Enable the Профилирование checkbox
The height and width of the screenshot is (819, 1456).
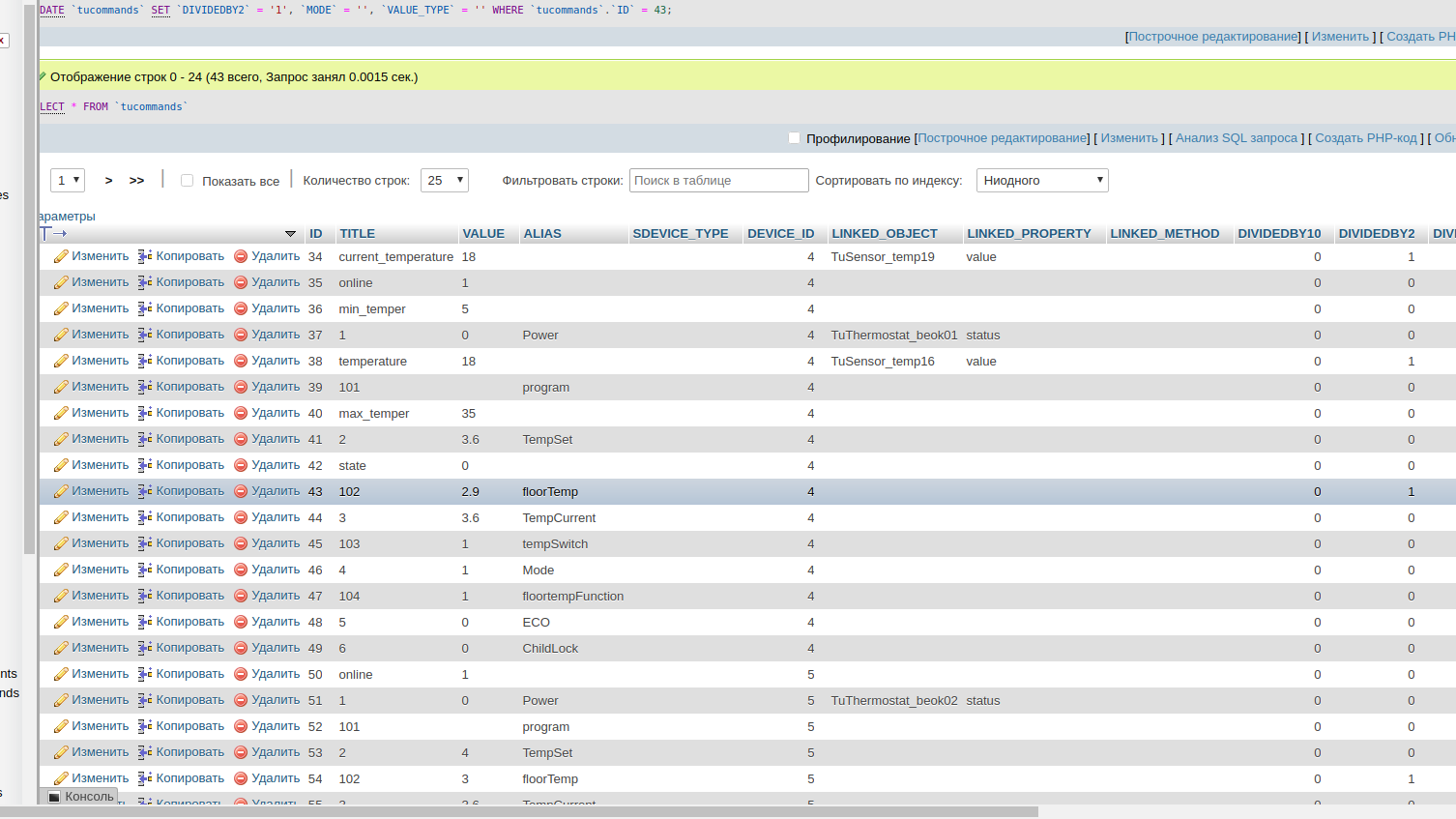[x=794, y=138]
